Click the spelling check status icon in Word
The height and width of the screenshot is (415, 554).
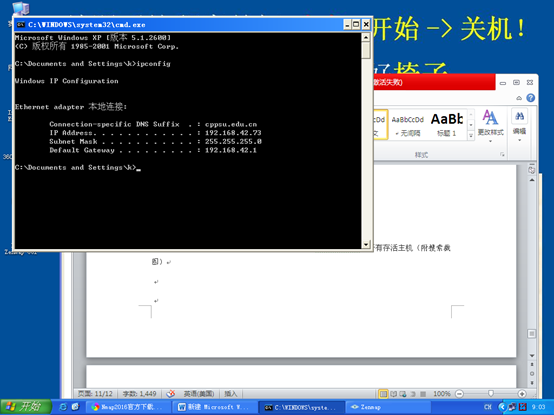pos(171,393)
